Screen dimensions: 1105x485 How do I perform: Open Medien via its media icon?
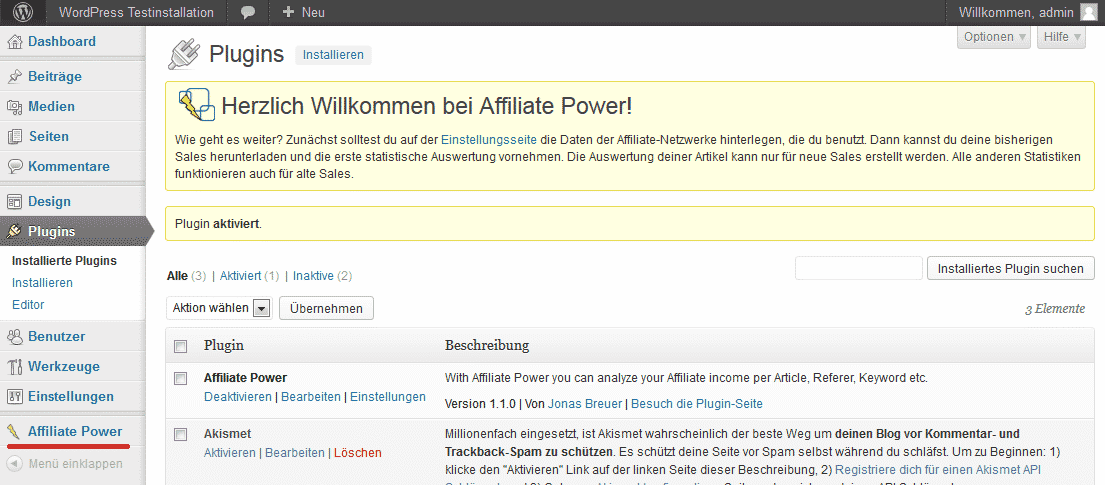pos(14,106)
